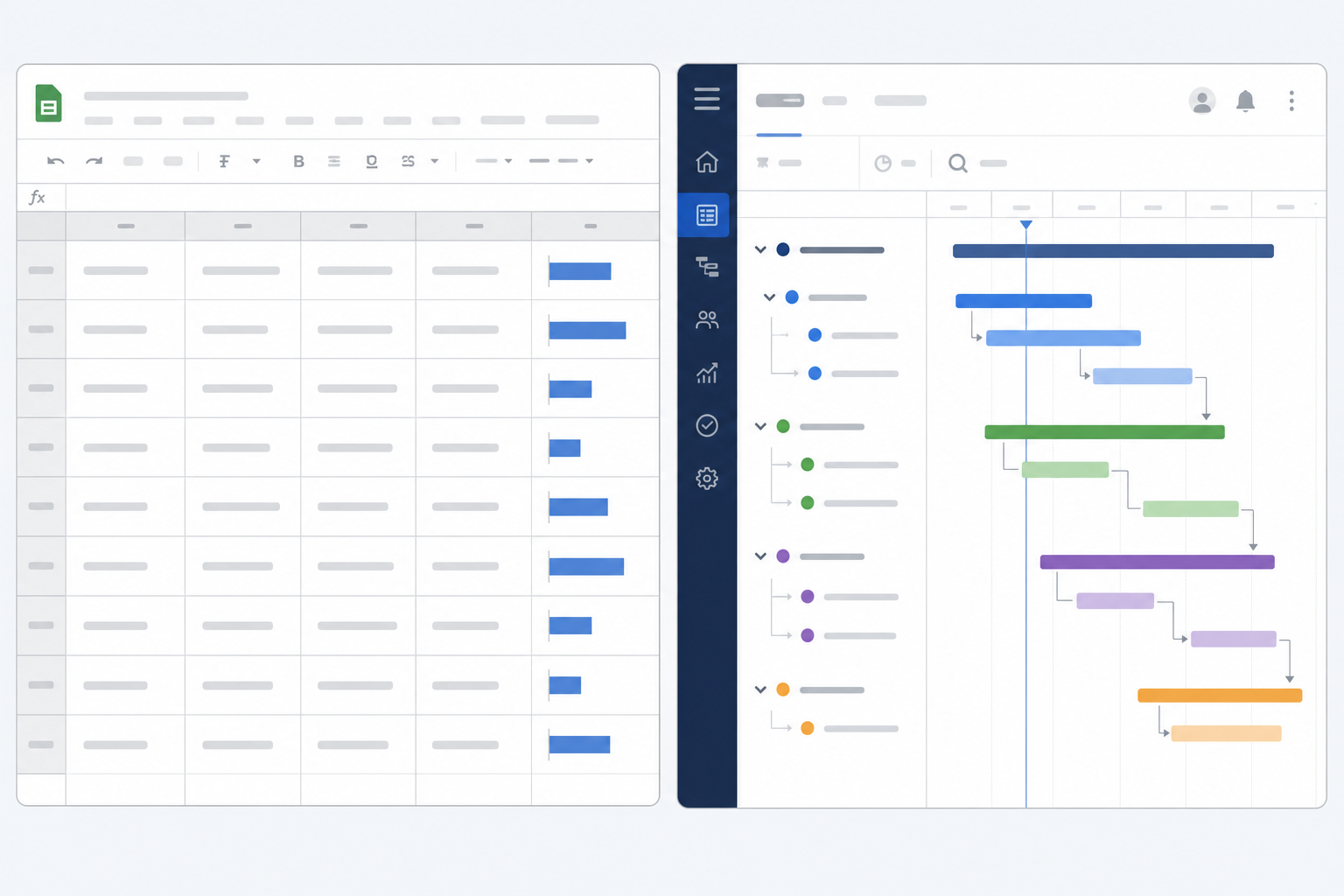The width and height of the screenshot is (1344, 896).
Task: Toggle bold formatting in the spreadsheet
Action: click(x=298, y=161)
